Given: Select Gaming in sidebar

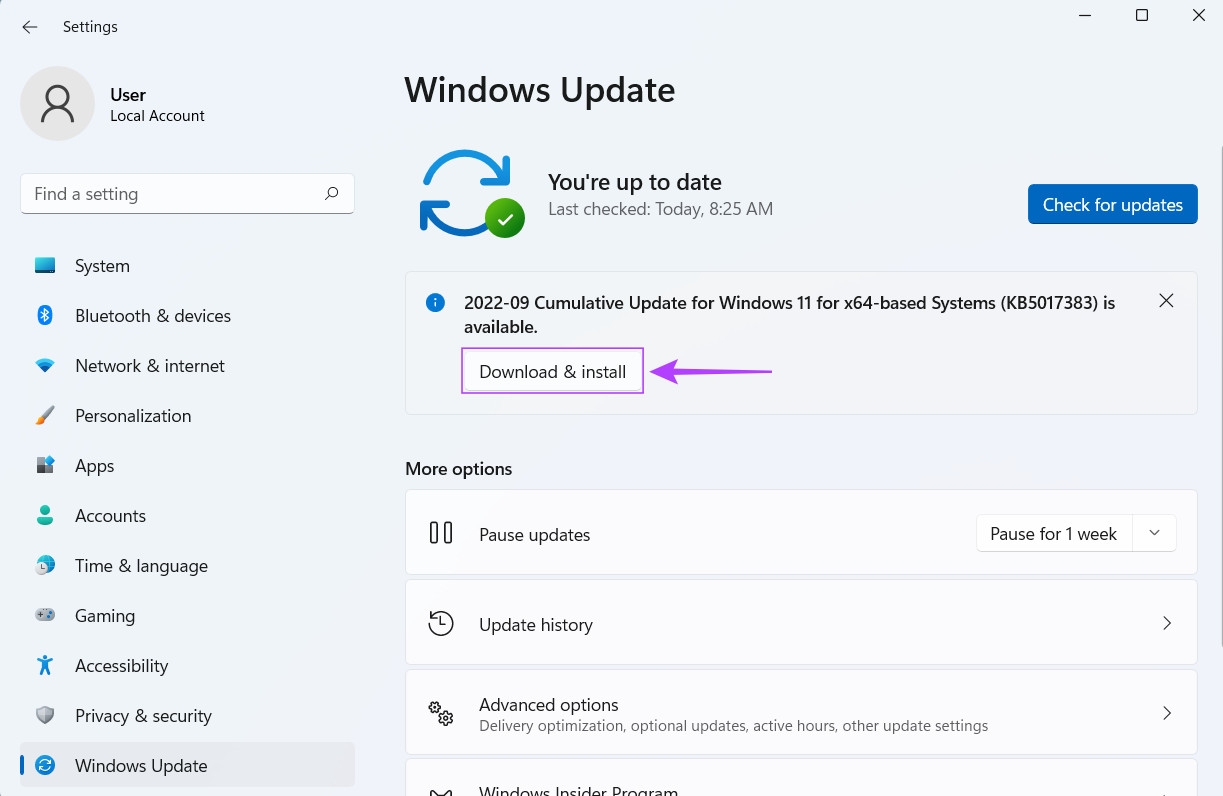Looking at the screenshot, I should tap(187, 616).
